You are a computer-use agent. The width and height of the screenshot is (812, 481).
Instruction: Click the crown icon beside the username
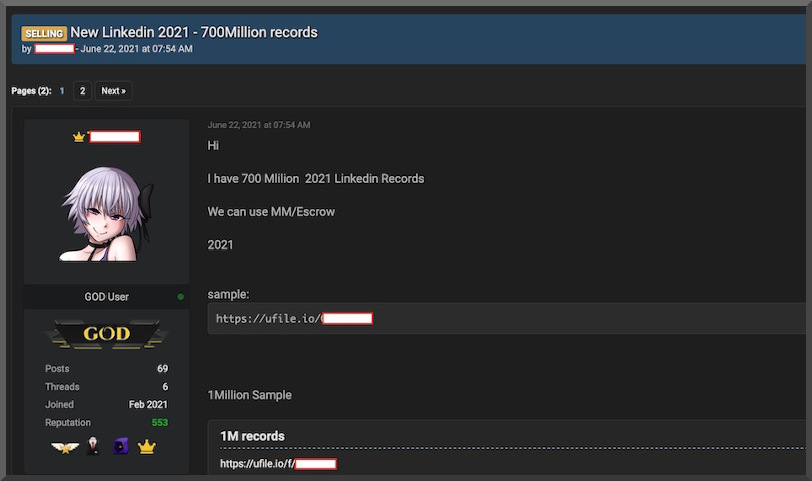[79, 137]
